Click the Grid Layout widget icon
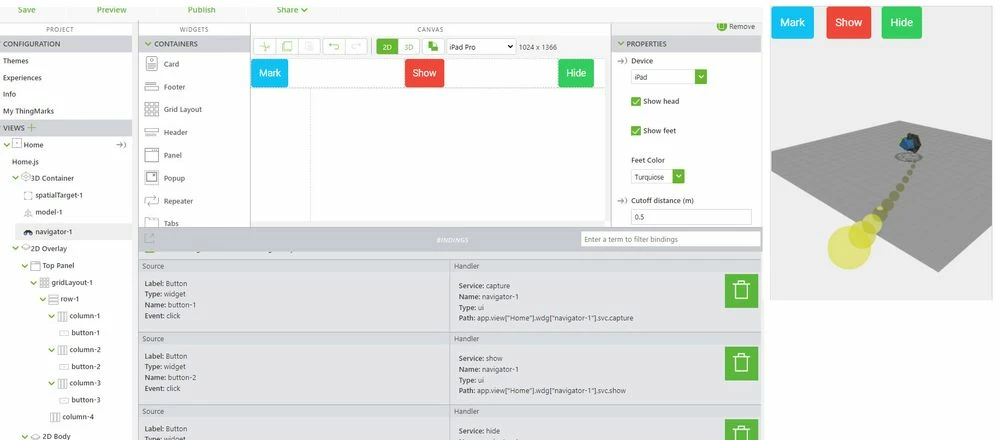The width and height of the screenshot is (999, 440). [x=152, y=110]
